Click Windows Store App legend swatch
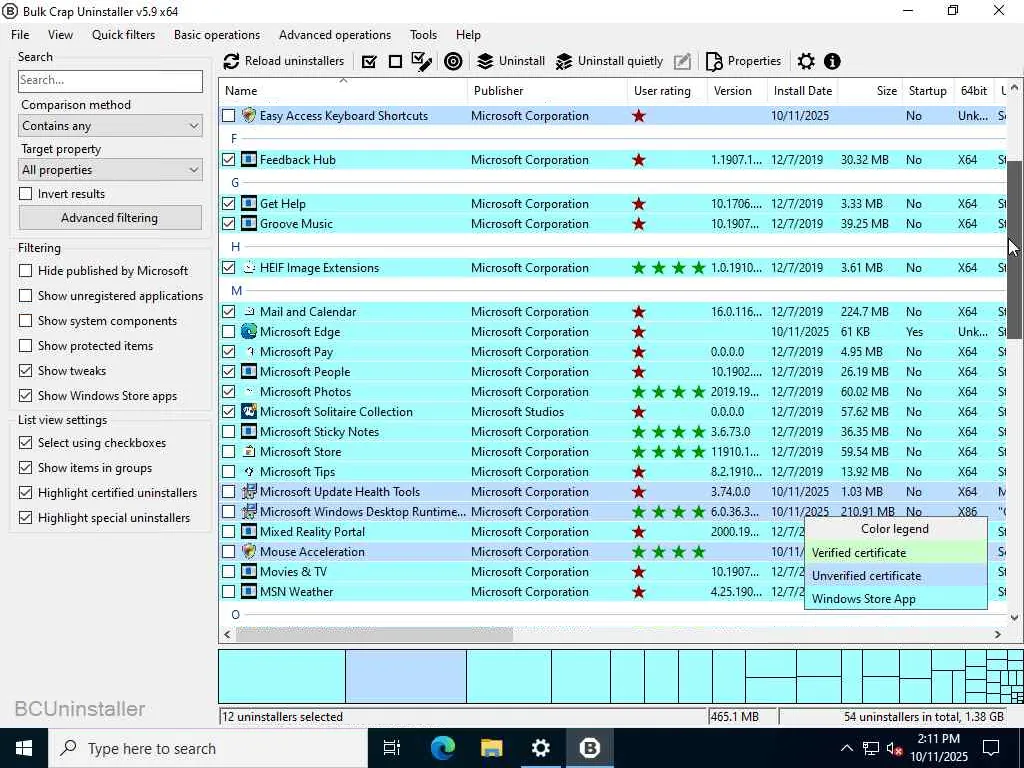This screenshot has width=1024, height=768. [x=895, y=599]
